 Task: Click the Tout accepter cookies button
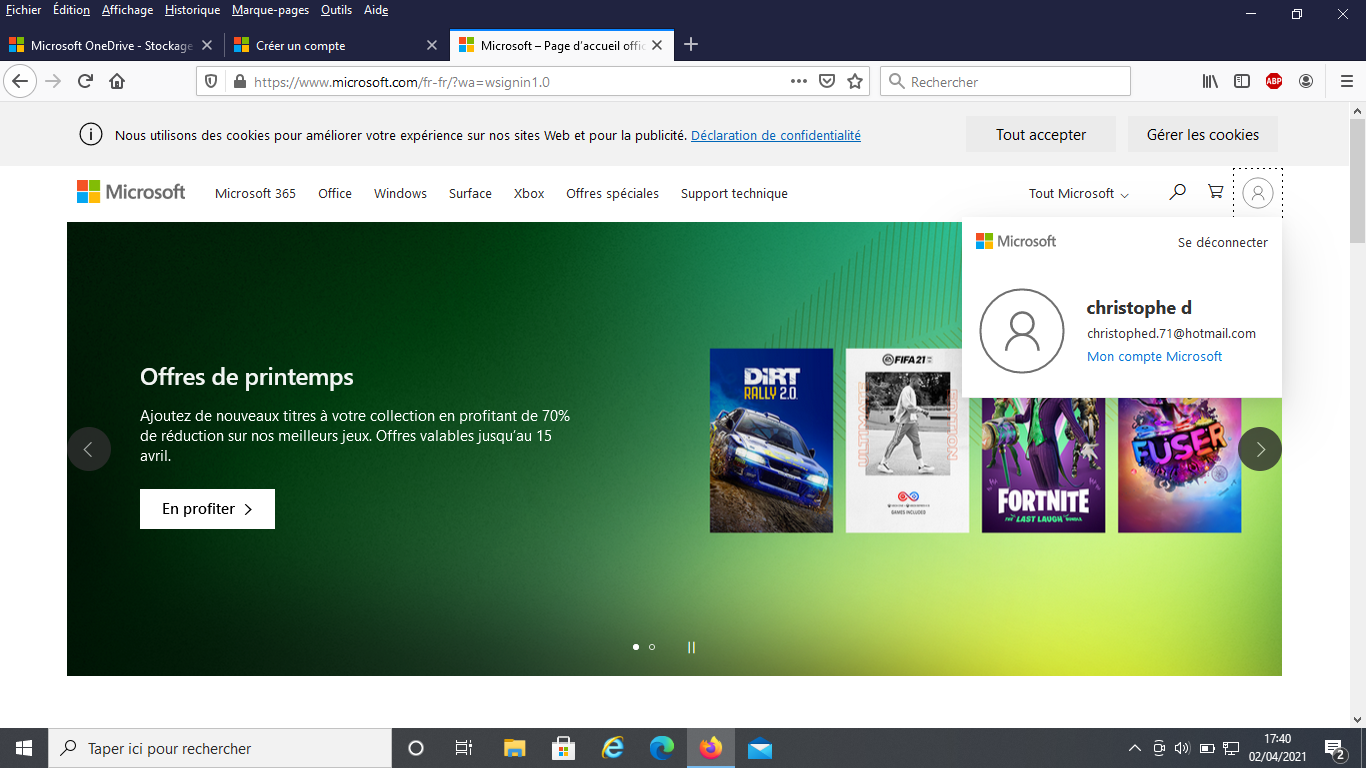click(x=1040, y=135)
